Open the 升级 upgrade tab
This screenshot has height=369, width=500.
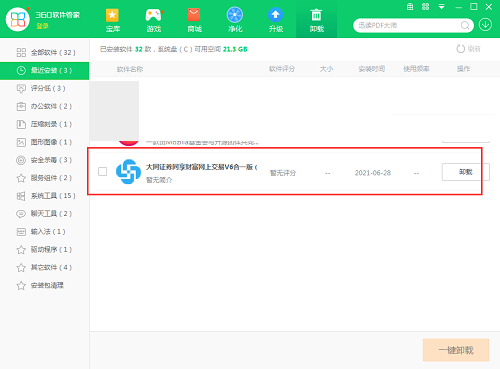click(x=276, y=20)
